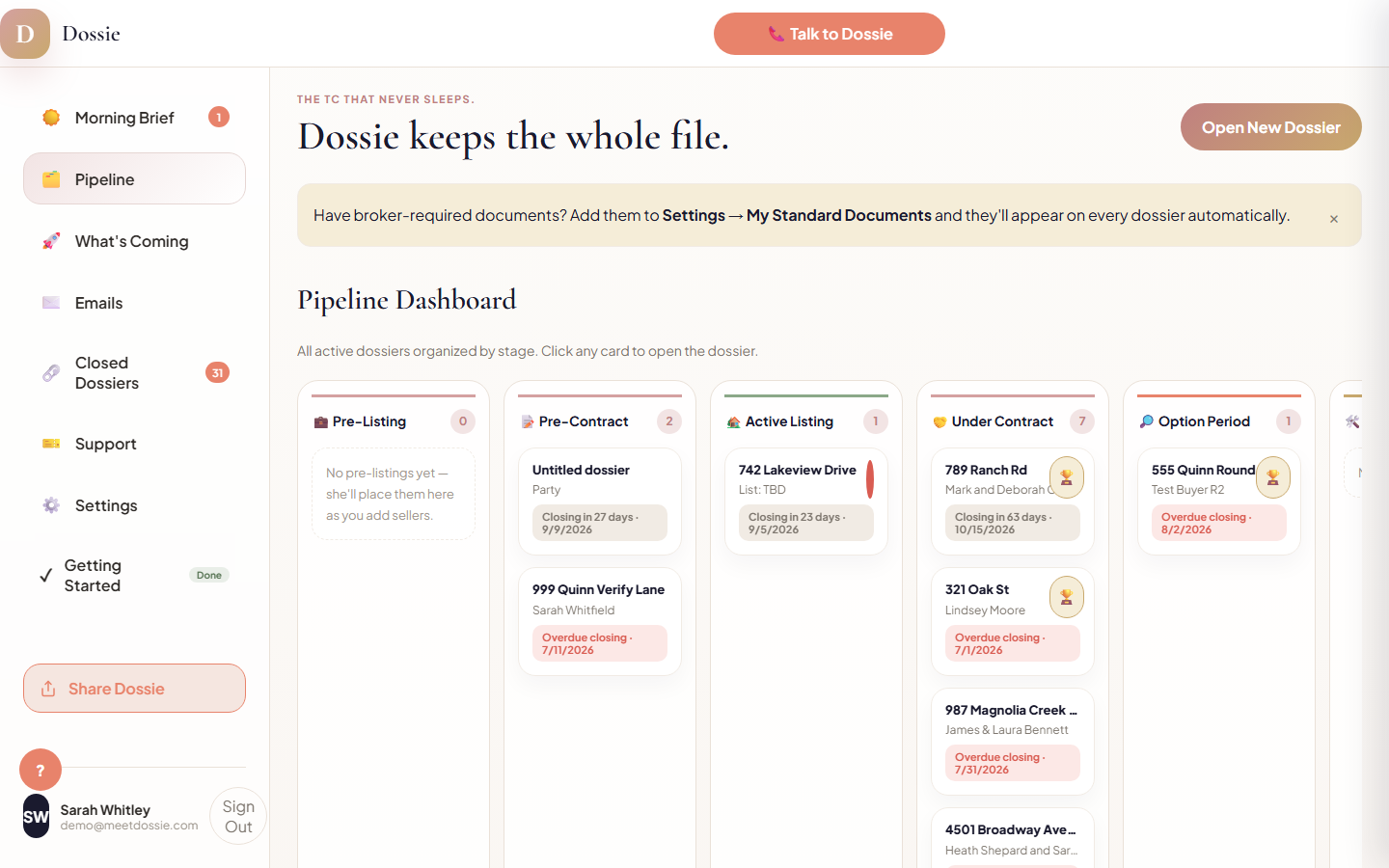Navigate to Settings in sidebar
Viewport: 1389px width, 868px height.
point(134,505)
